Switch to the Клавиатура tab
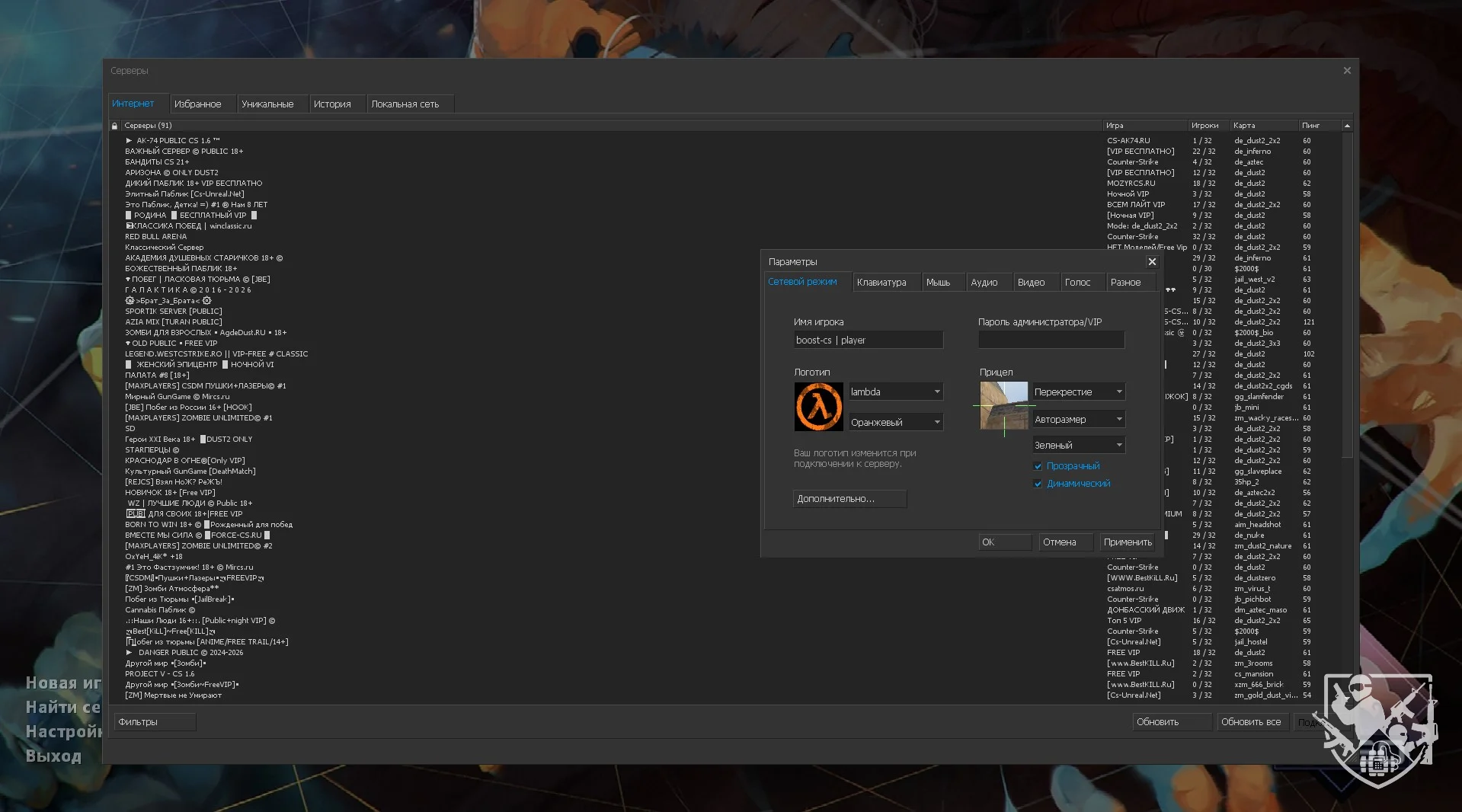Screen dimensions: 1462x812 tap(881, 283)
